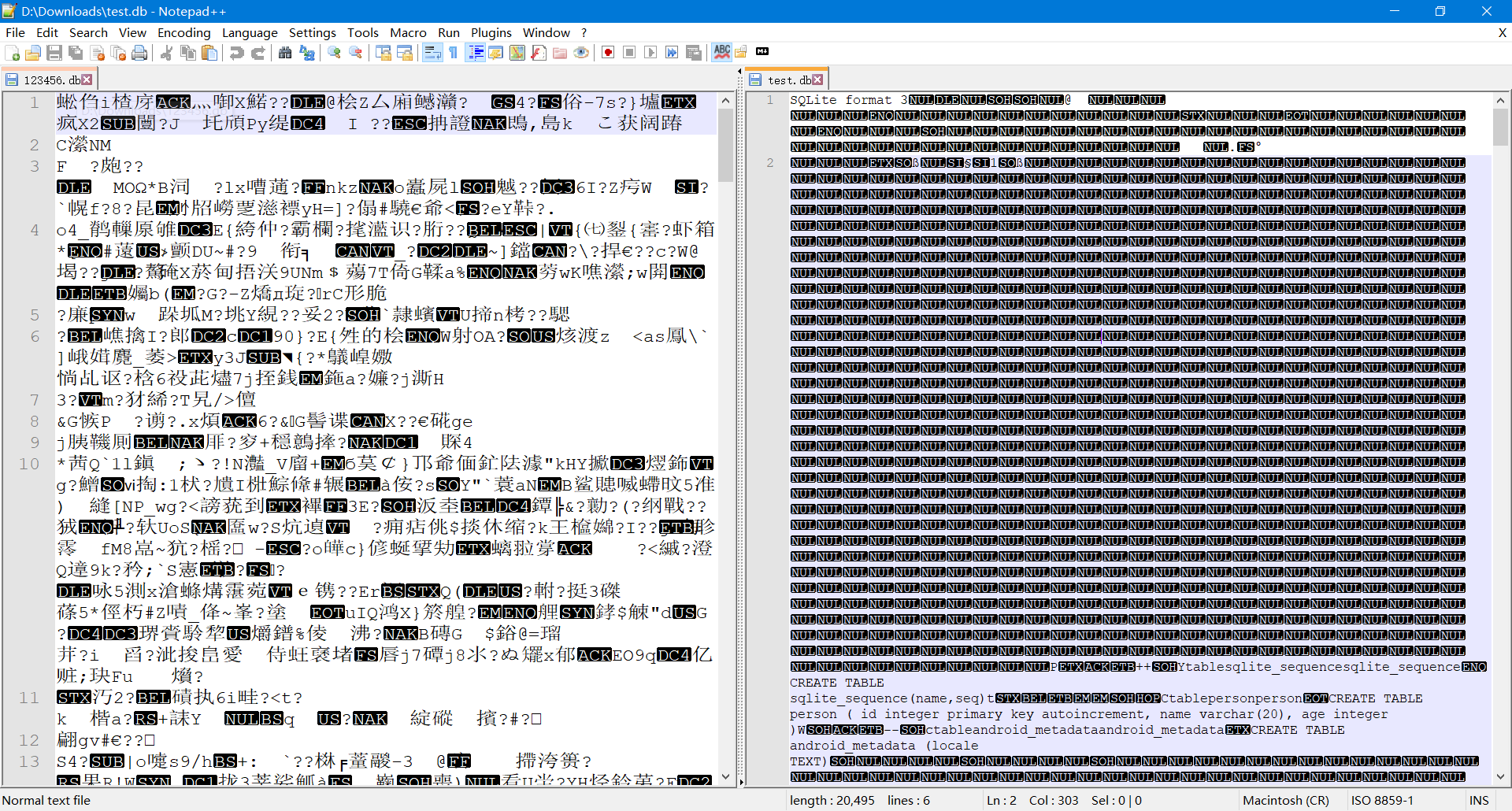Close the 123456.db tab
This screenshot has height=811, width=1512.
[x=87, y=80]
